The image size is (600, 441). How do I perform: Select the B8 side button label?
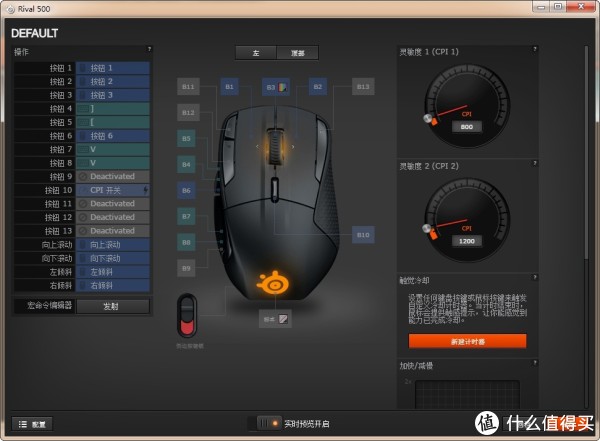coord(186,242)
